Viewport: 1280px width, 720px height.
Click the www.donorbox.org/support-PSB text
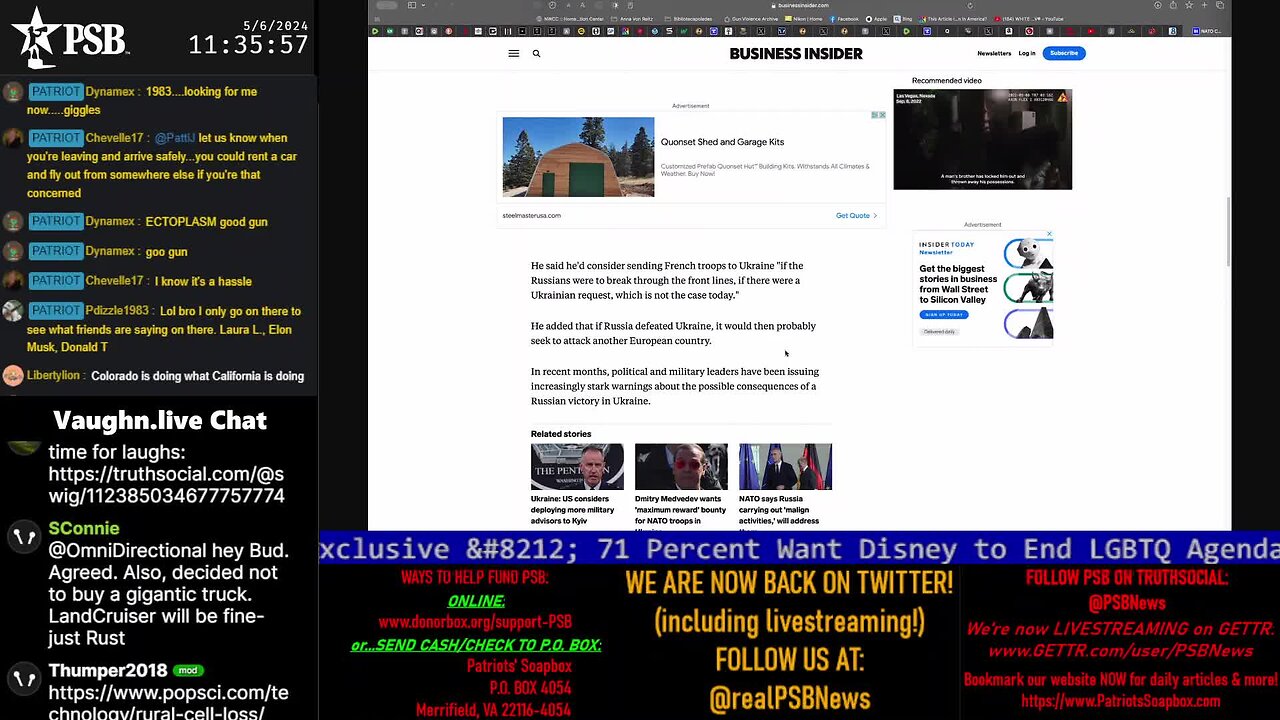click(475, 621)
